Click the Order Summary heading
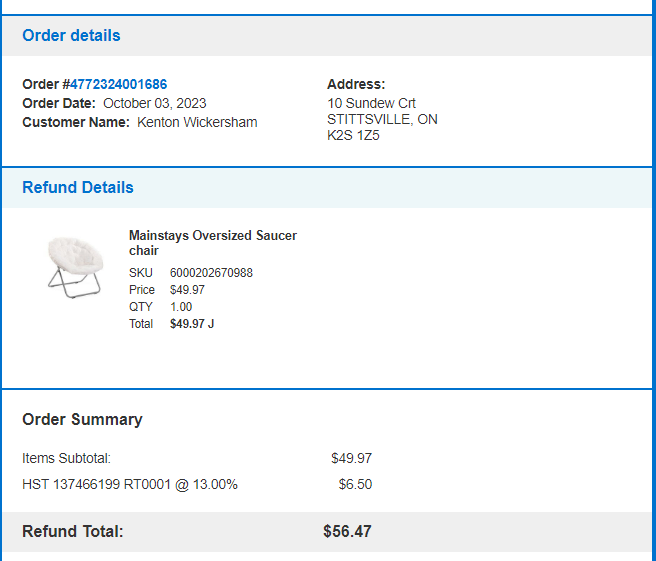The image size is (656, 561). click(82, 419)
